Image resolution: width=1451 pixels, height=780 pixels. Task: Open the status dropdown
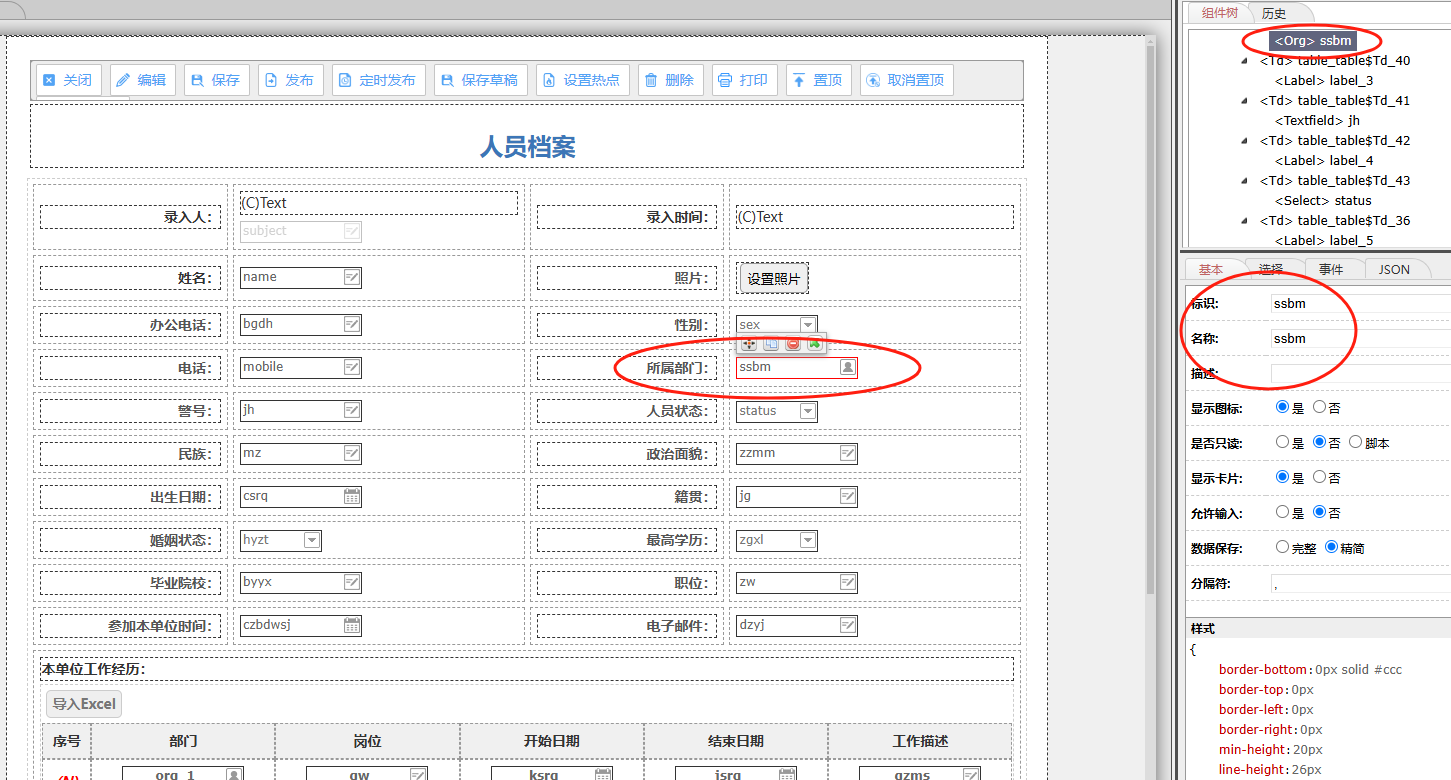[808, 410]
